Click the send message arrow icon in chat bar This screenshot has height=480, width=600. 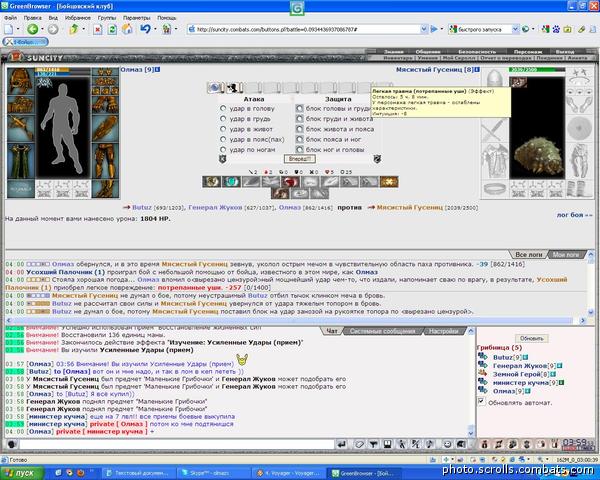point(342,444)
